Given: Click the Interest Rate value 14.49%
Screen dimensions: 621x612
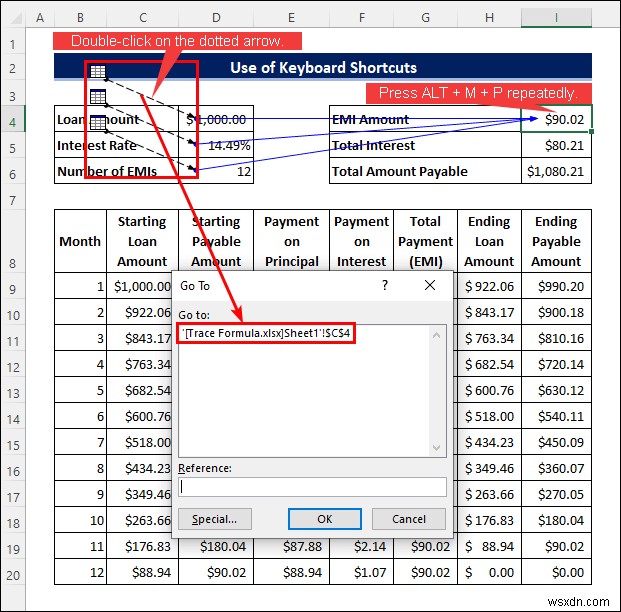Looking at the screenshot, I should tap(216, 145).
